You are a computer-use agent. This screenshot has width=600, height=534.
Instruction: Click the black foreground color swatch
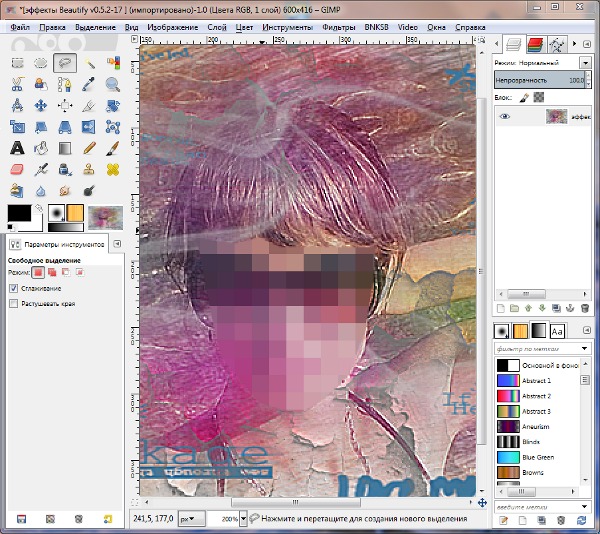[19, 213]
